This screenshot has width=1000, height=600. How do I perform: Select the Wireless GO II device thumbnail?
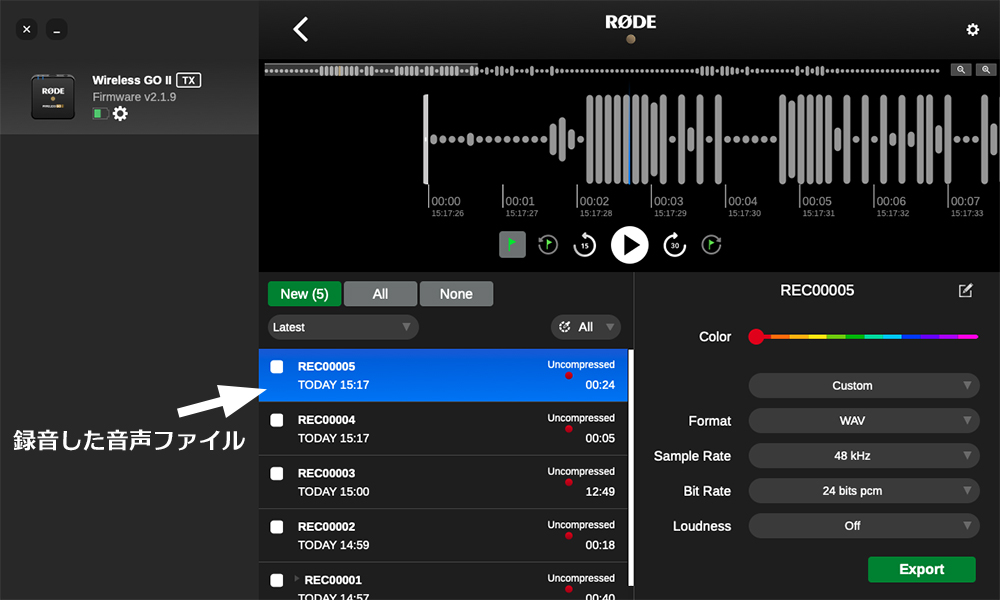coord(53,97)
